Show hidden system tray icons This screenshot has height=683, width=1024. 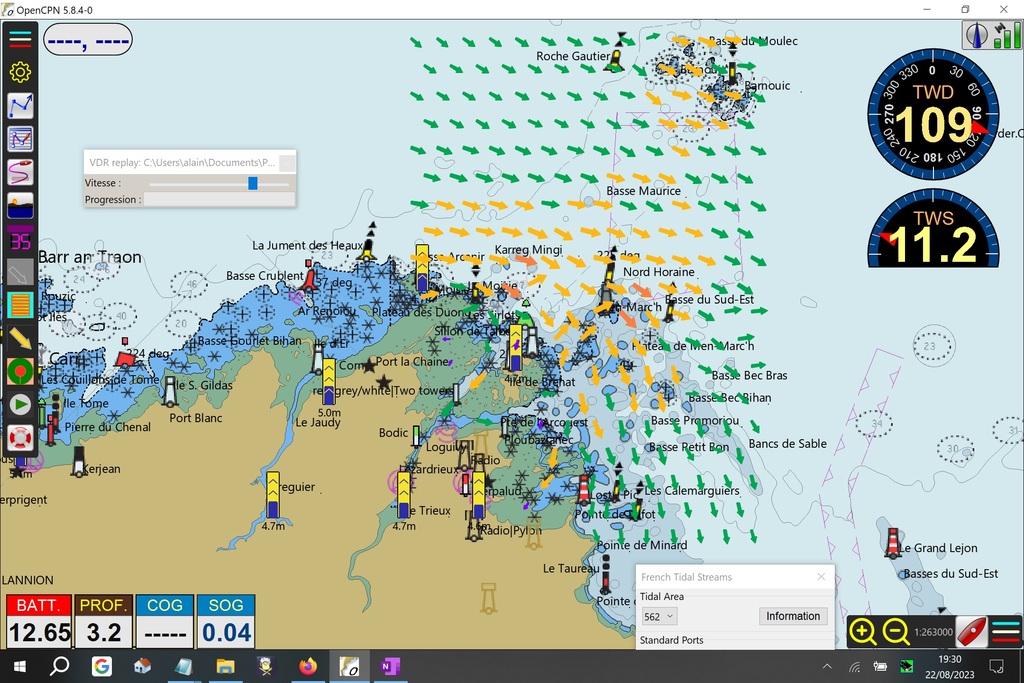coord(827,667)
